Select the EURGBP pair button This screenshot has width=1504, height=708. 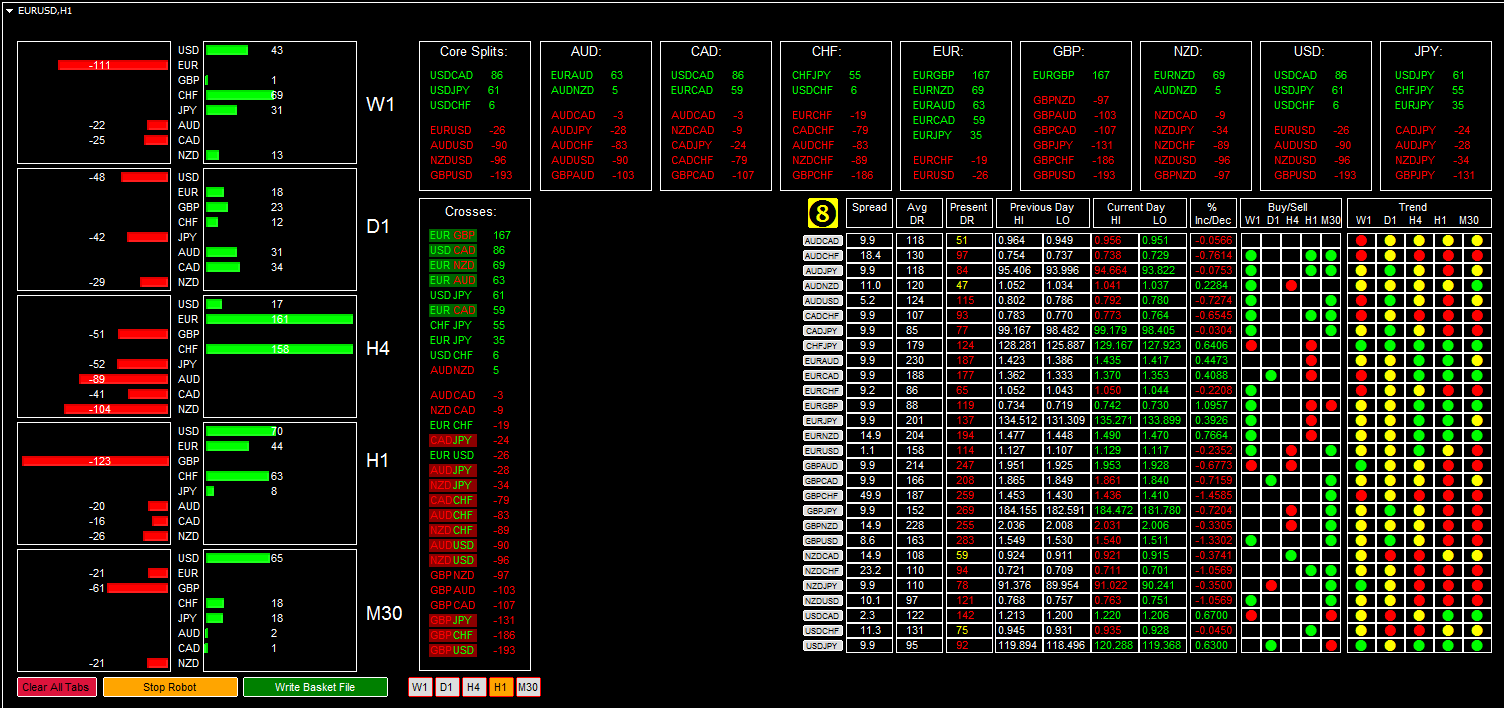point(822,406)
